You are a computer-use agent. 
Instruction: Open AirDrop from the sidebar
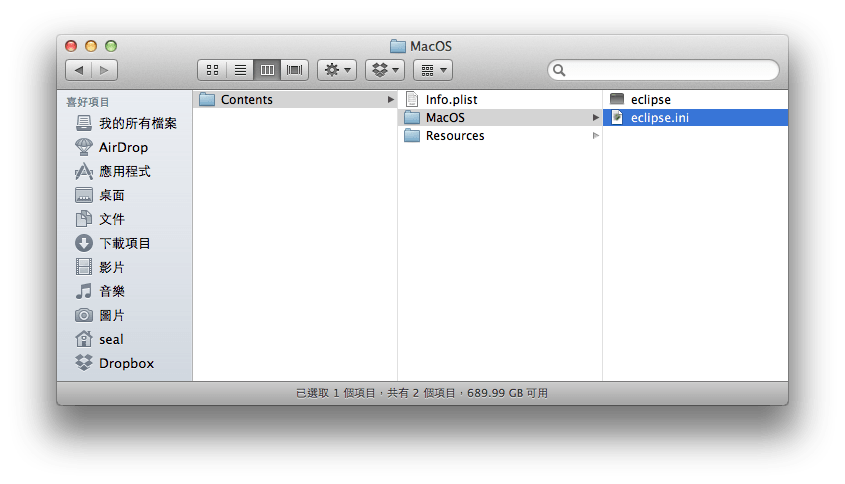click(122, 147)
